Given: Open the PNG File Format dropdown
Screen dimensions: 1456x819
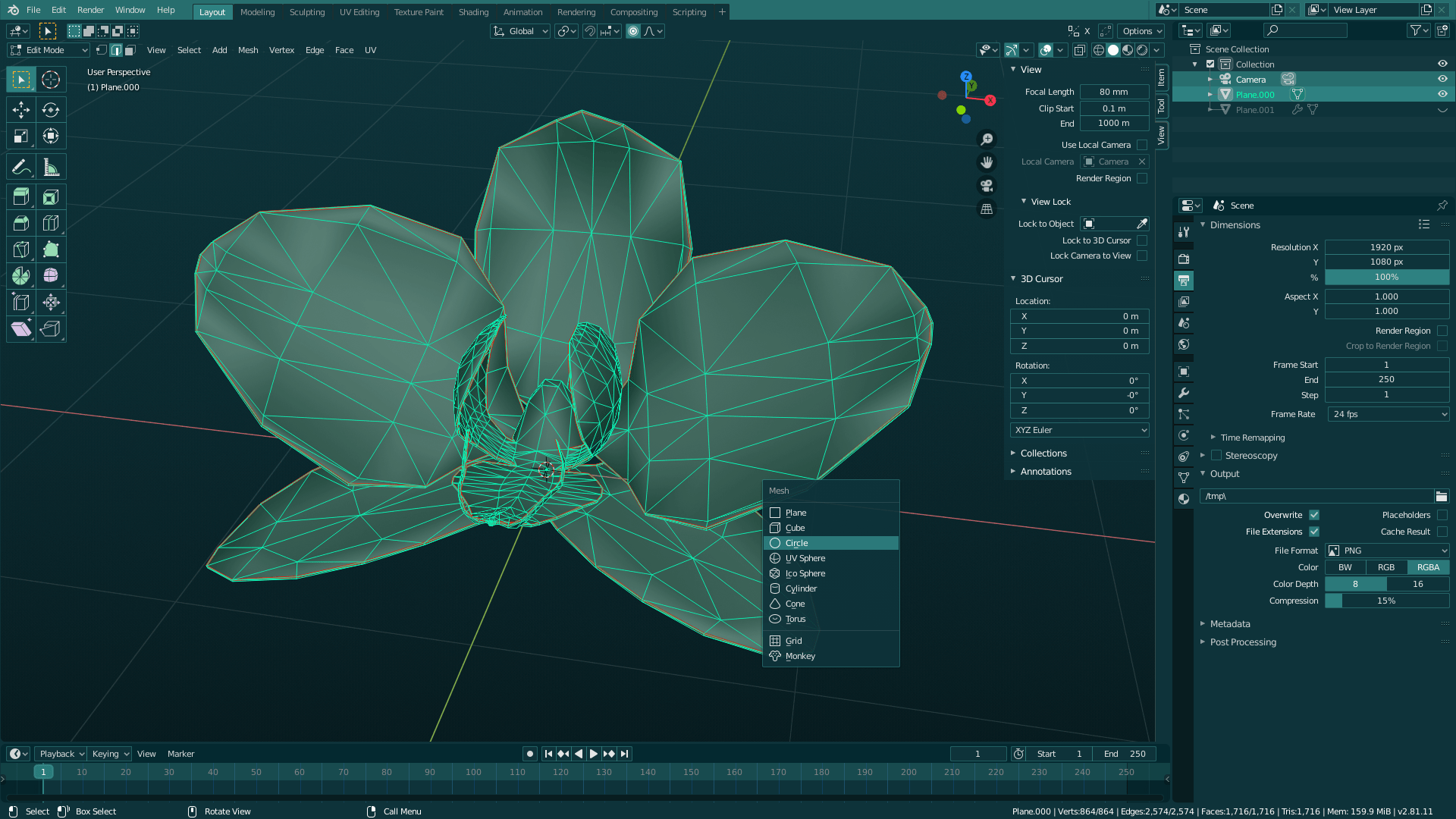Looking at the screenshot, I should coord(1387,551).
